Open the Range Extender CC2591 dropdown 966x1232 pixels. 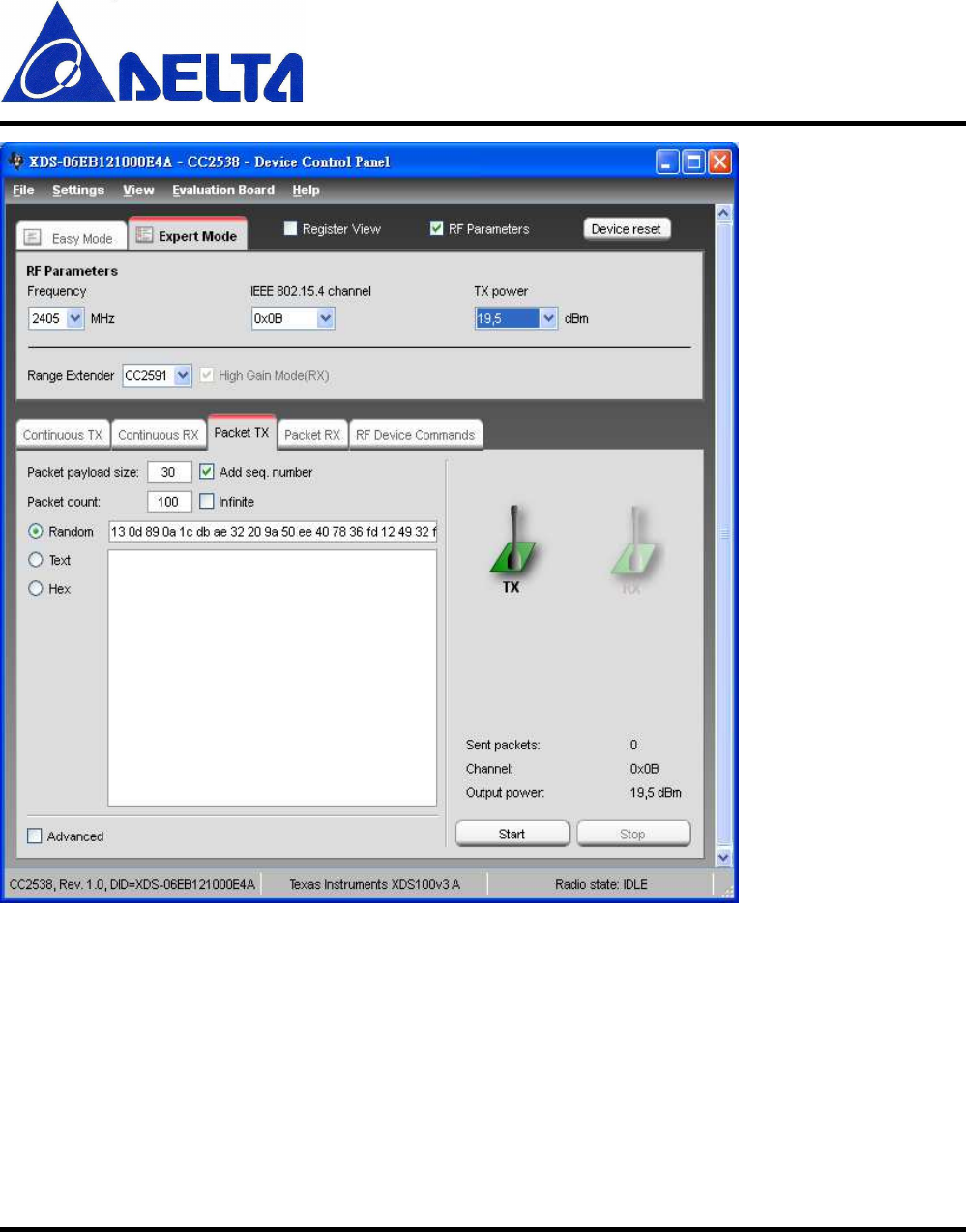point(183,375)
